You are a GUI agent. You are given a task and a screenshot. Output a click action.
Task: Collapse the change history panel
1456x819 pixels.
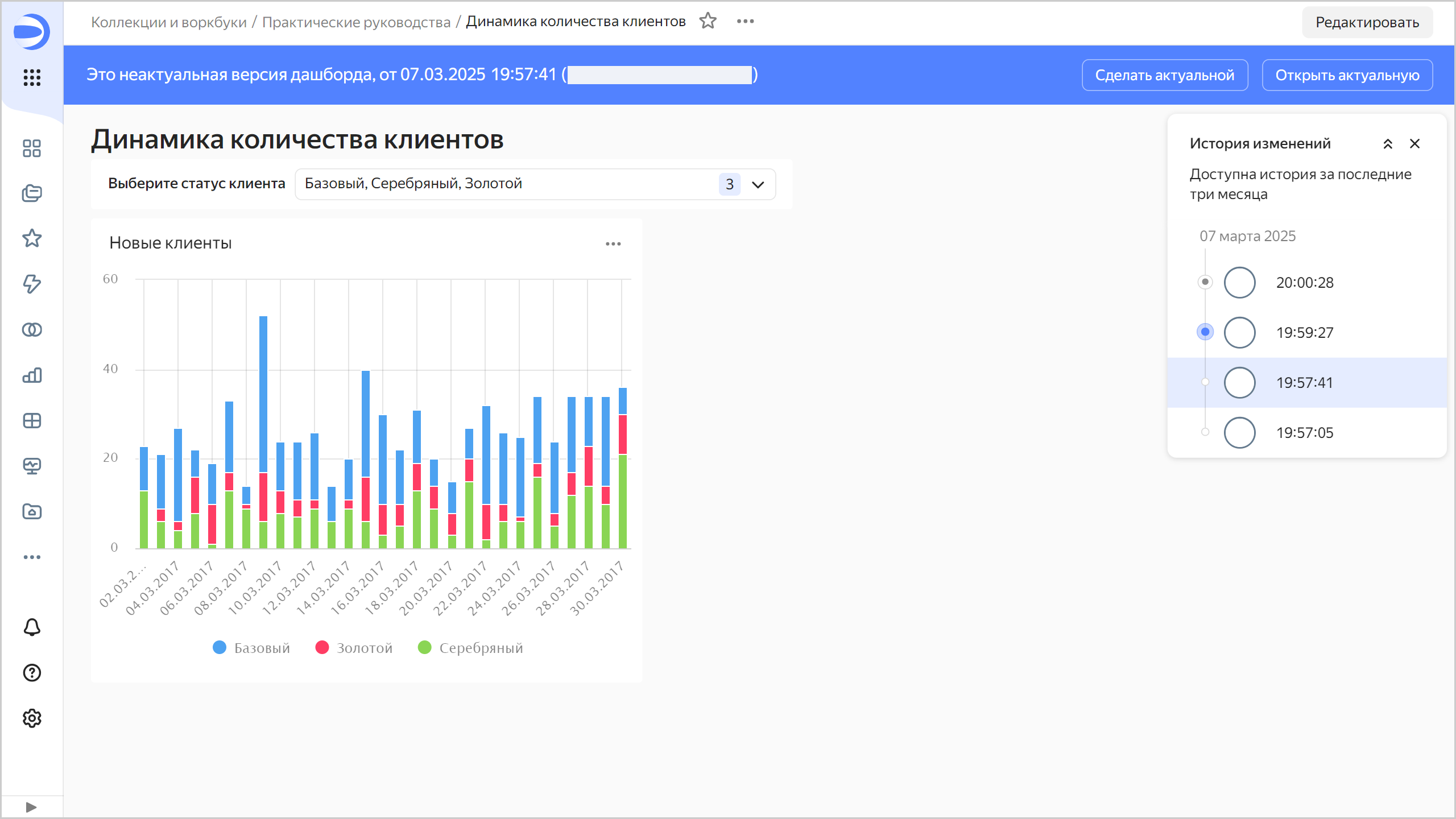point(1388,144)
